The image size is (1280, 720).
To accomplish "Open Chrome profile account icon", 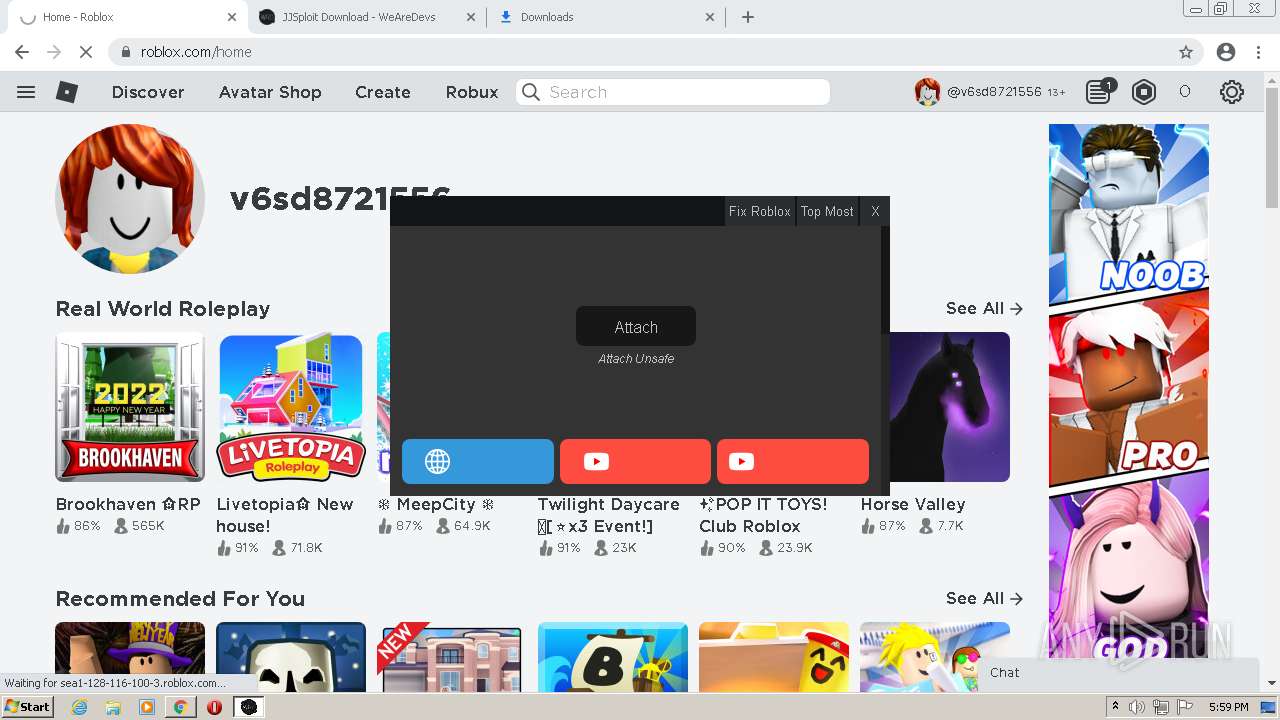I will click(x=1226, y=52).
